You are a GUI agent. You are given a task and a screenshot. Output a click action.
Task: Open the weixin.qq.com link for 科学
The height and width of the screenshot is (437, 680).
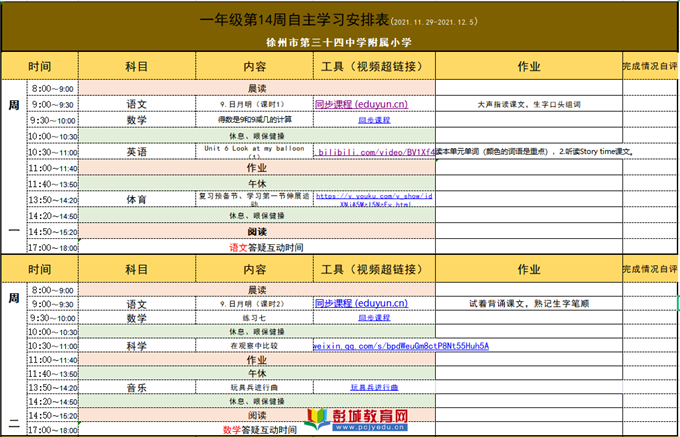(401, 346)
